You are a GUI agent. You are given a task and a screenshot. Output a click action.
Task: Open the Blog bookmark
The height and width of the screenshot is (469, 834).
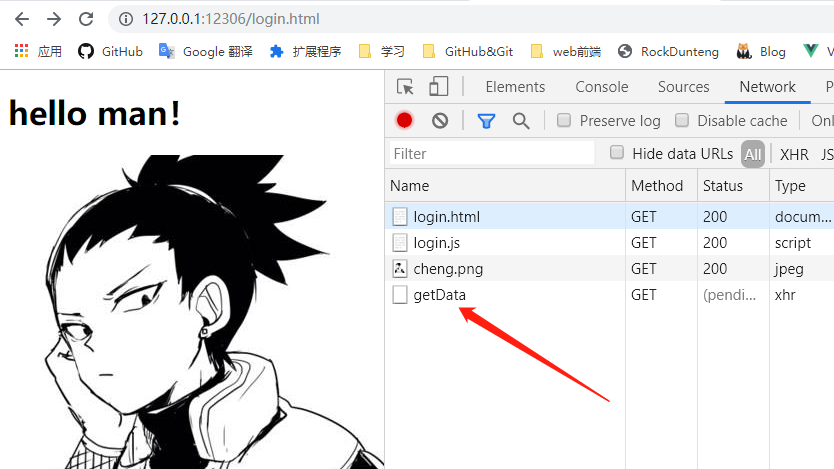click(761, 51)
